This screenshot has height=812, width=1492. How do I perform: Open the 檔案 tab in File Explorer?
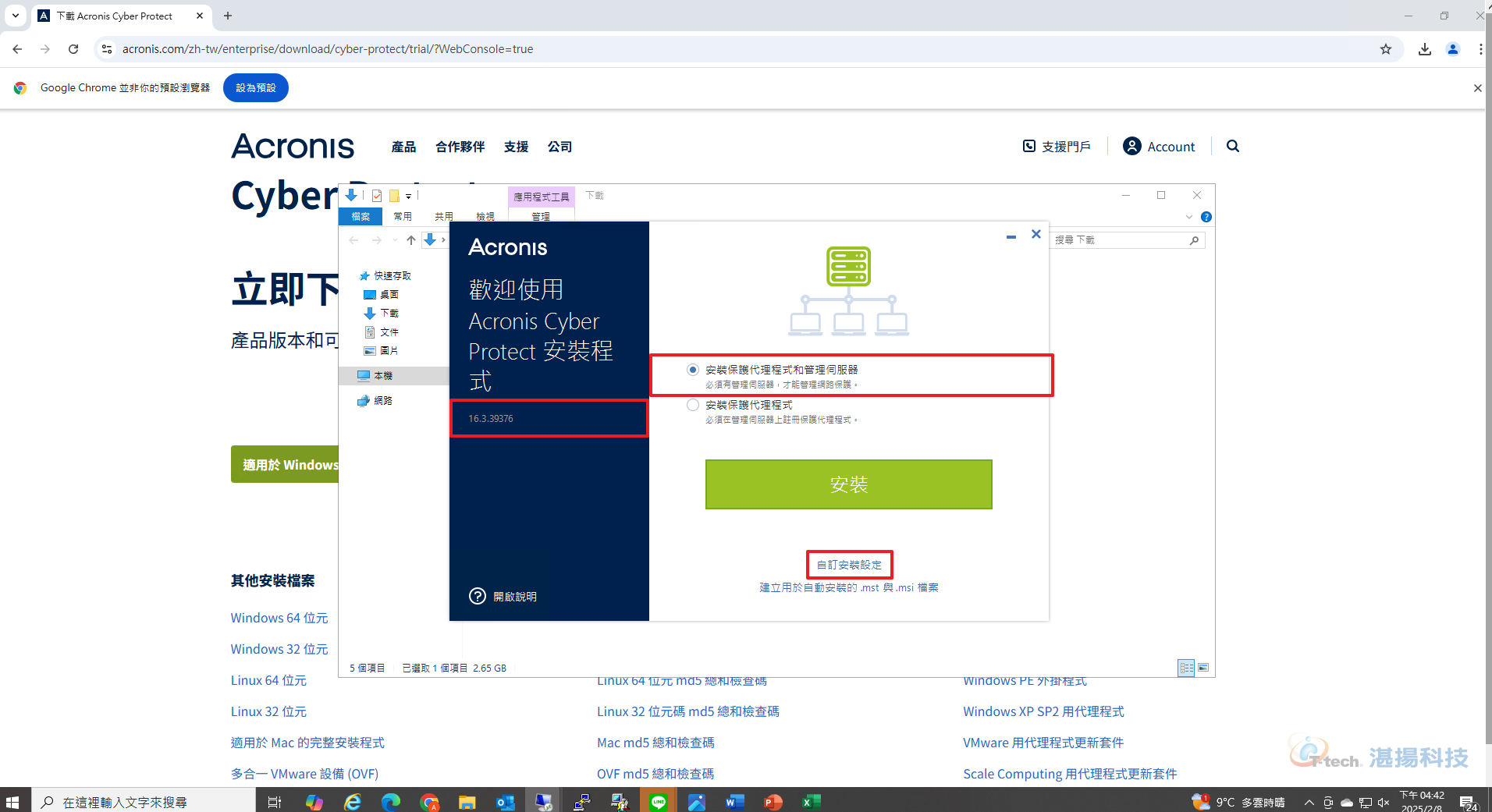click(x=361, y=216)
